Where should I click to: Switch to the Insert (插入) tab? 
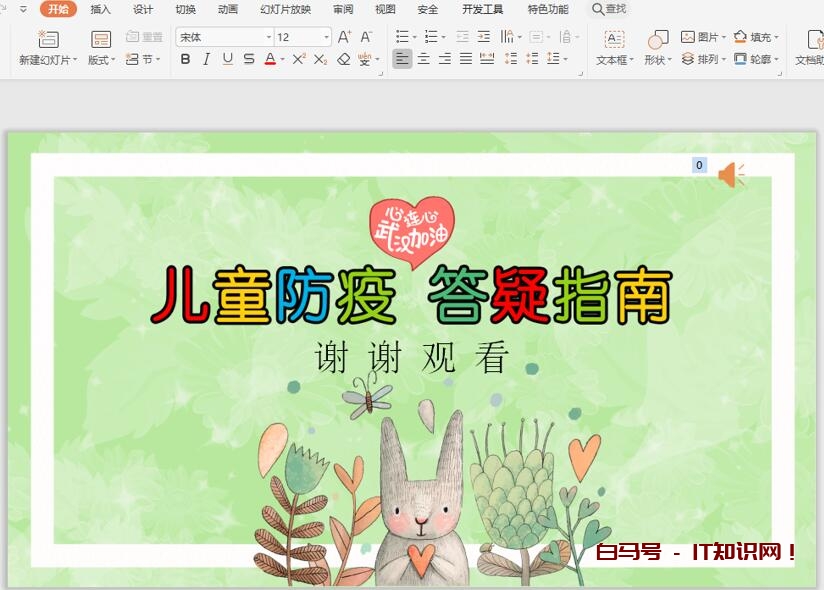[100, 9]
